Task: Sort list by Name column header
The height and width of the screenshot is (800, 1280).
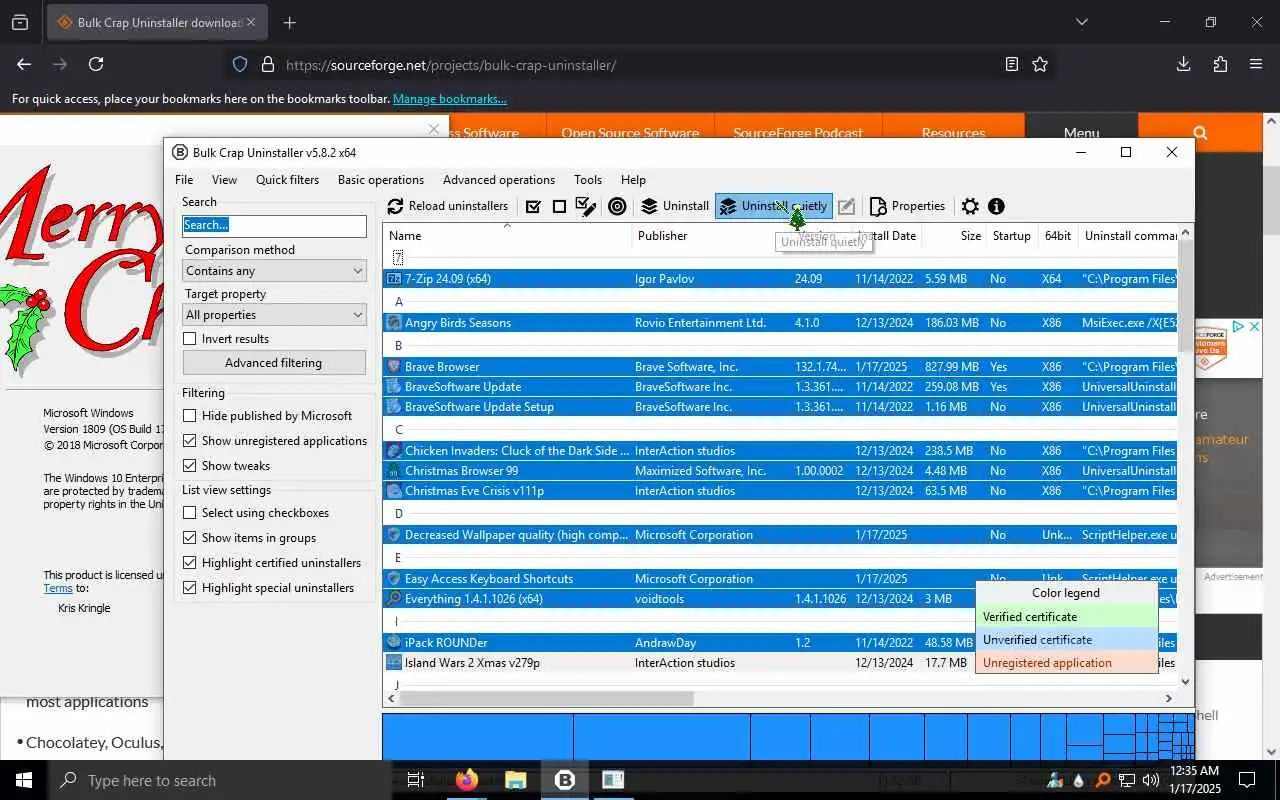Action: tap(508, 236)
